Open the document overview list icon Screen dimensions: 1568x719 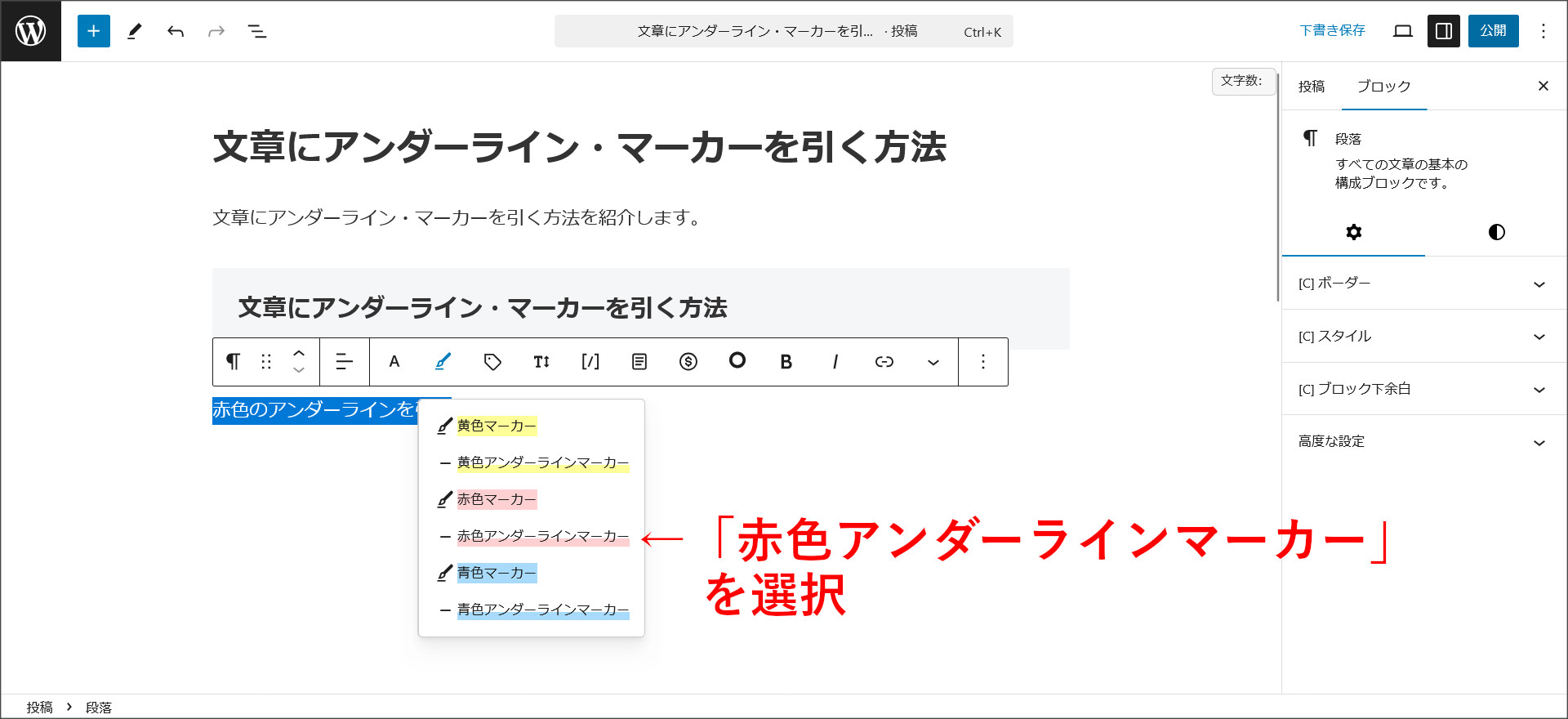(257, 31)
